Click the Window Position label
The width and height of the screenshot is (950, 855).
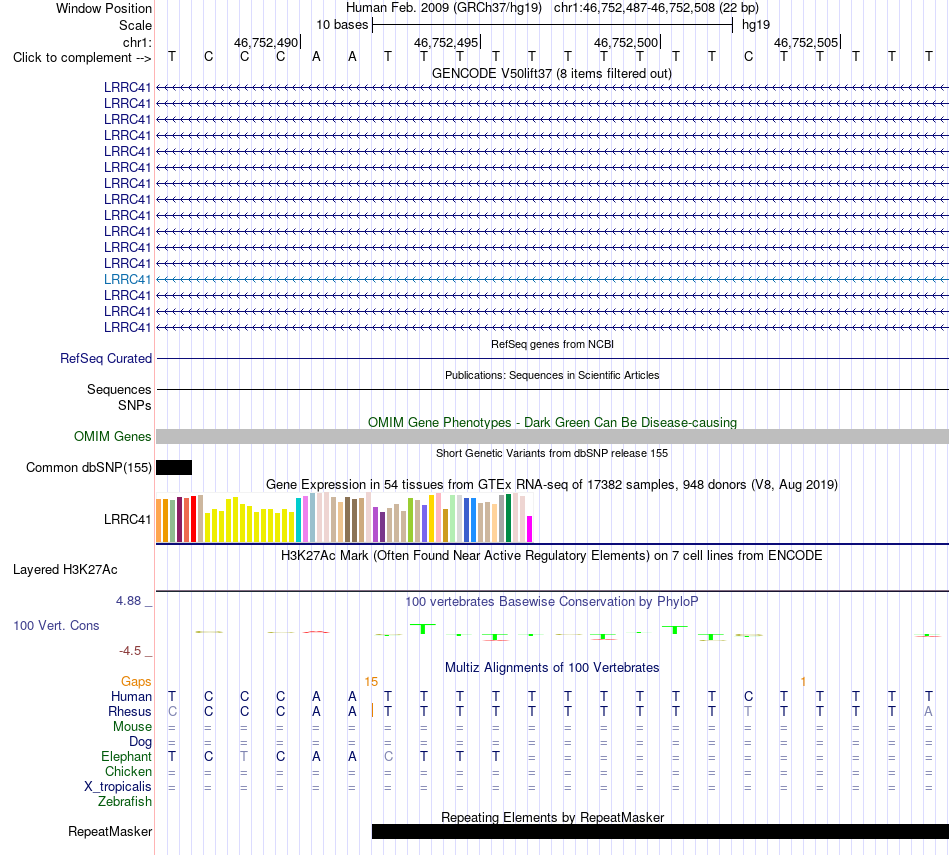[104, 8]
